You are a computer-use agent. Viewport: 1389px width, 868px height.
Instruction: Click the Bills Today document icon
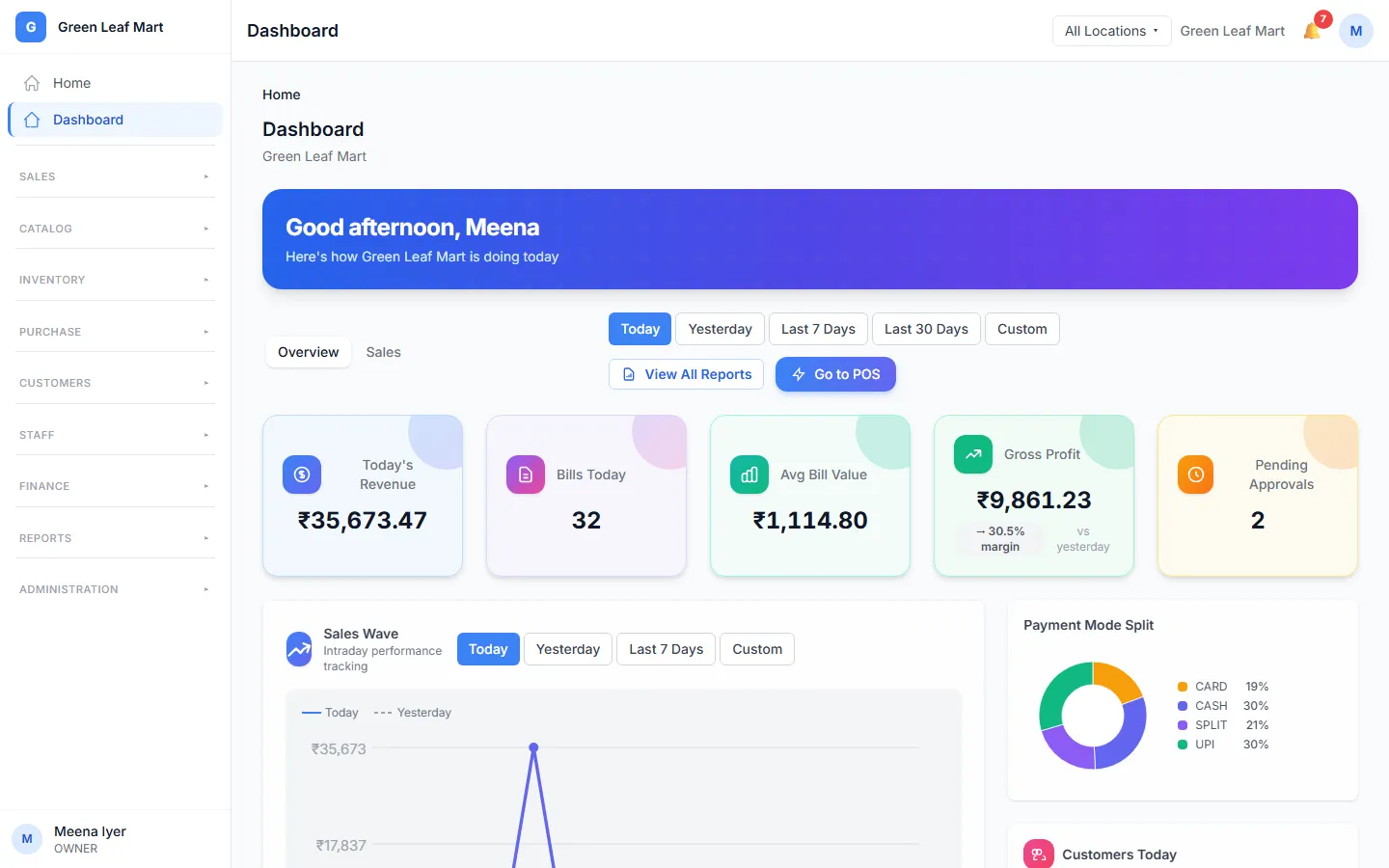tap(526, 475)
